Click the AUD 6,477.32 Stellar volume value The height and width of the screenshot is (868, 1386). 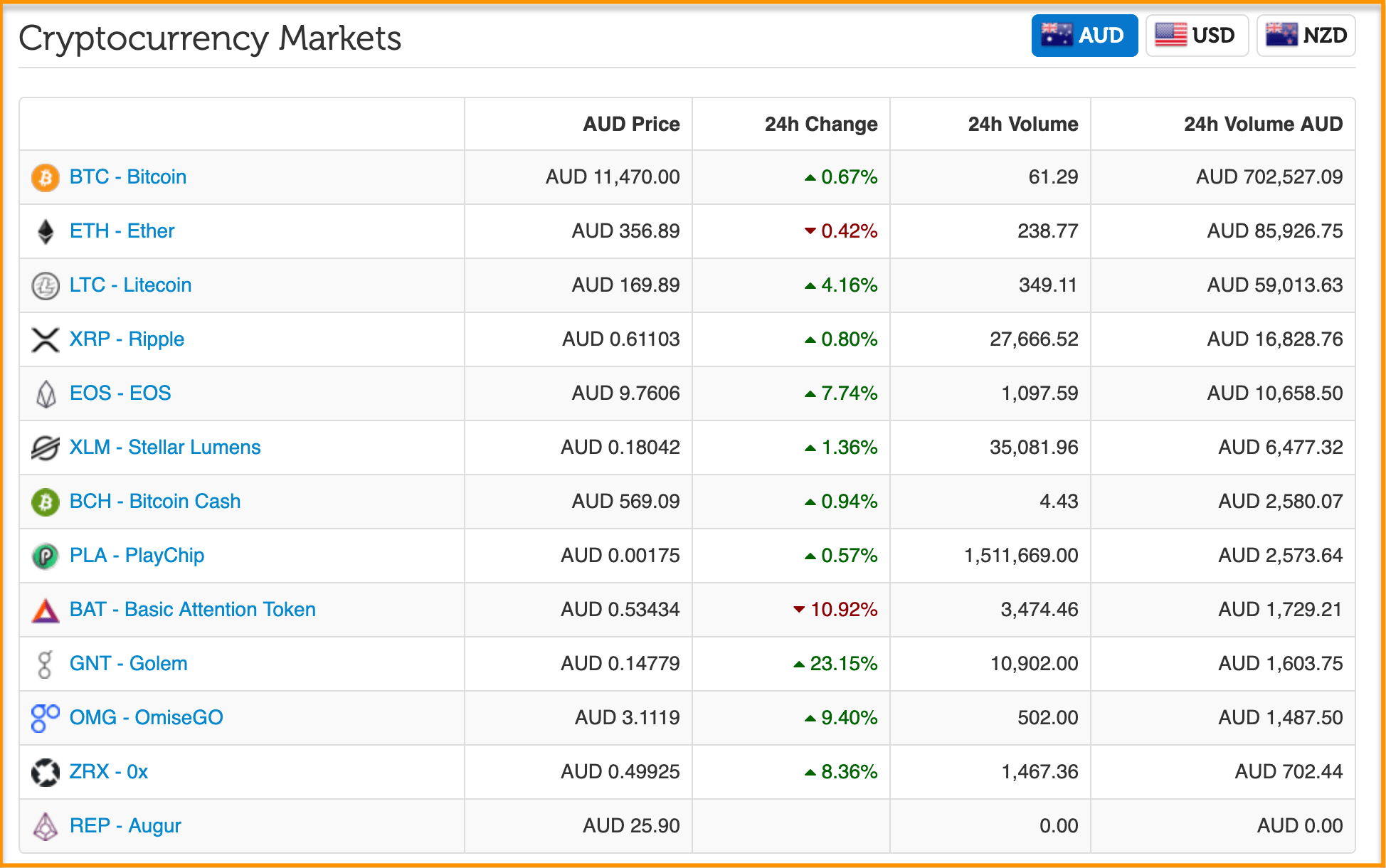[x=1281, y=447]
